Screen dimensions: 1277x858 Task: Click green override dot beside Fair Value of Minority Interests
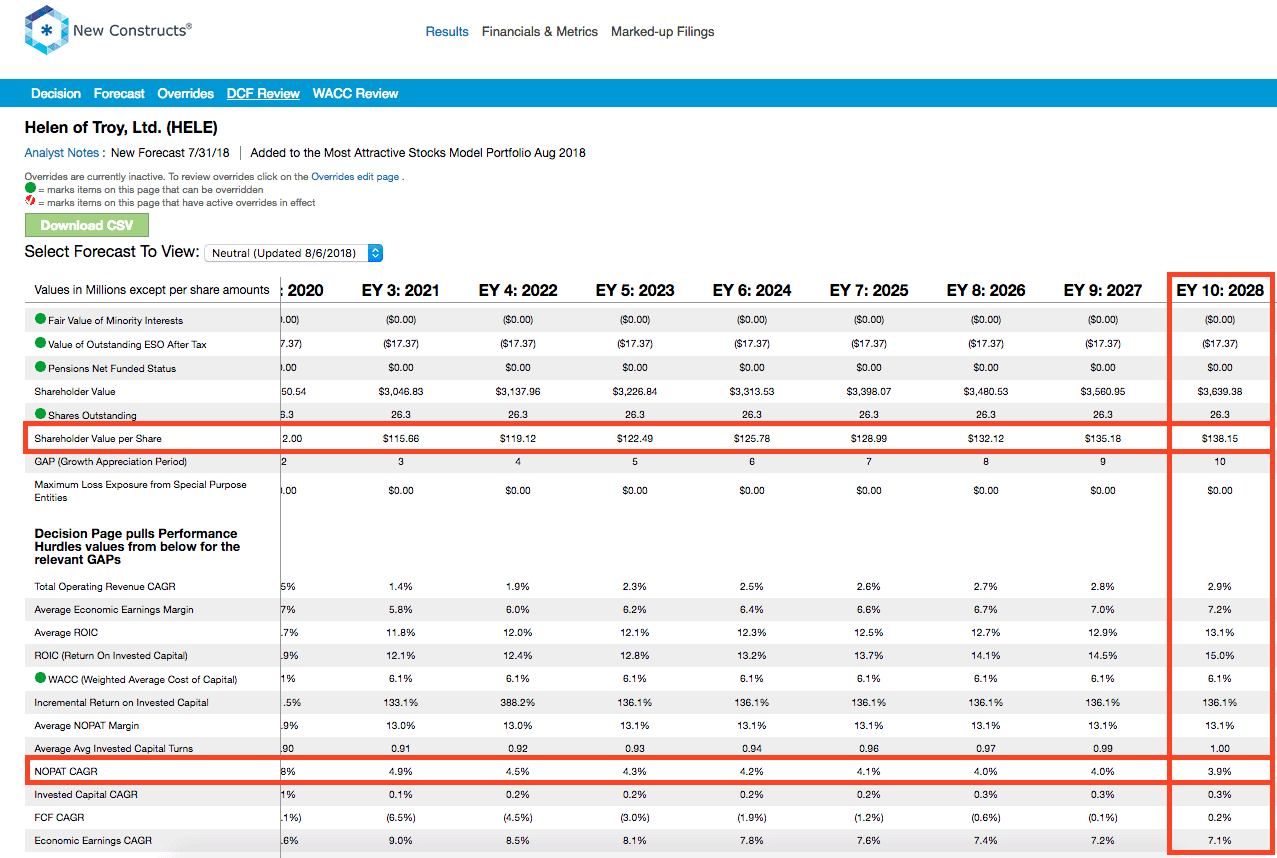(x=40, y=320)
